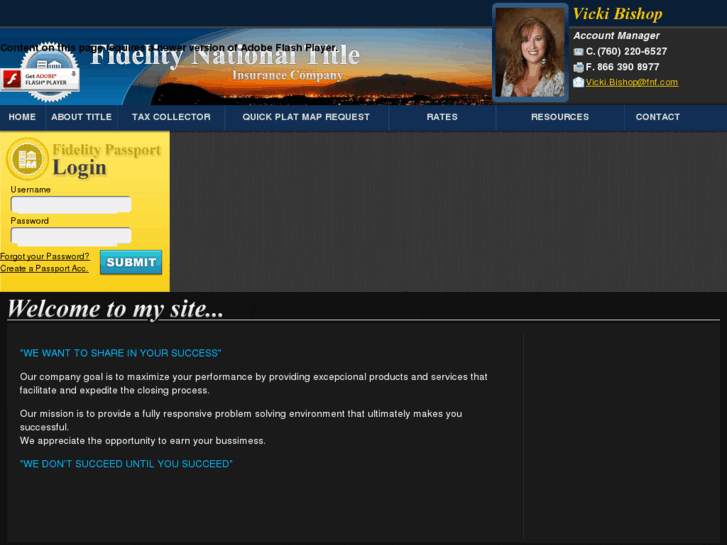
Task: Click the Insurance Company subtitle text
Action: [x=287, y=76]
